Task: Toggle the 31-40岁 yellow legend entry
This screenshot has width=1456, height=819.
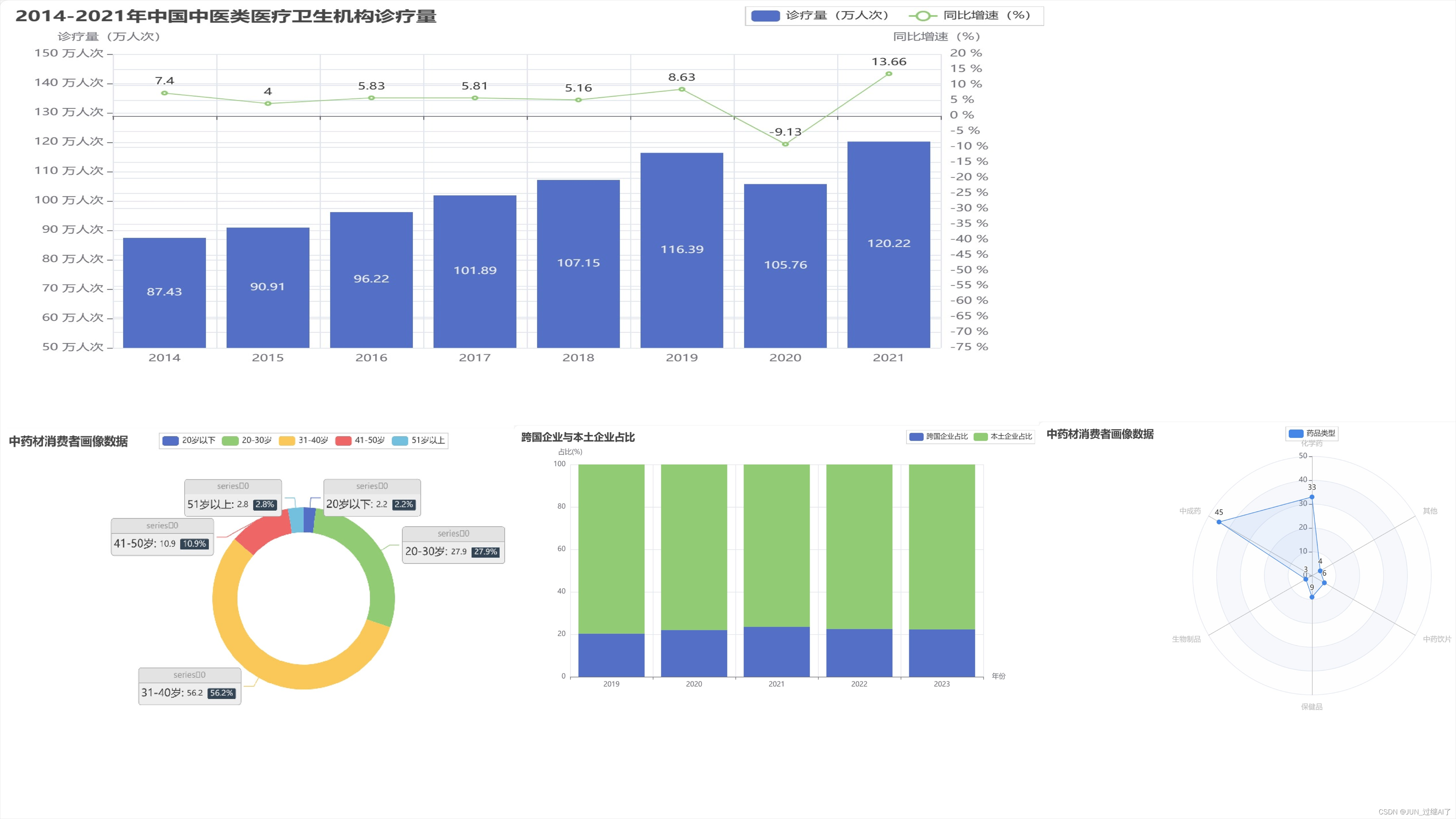Action: (x=287, y=441)
